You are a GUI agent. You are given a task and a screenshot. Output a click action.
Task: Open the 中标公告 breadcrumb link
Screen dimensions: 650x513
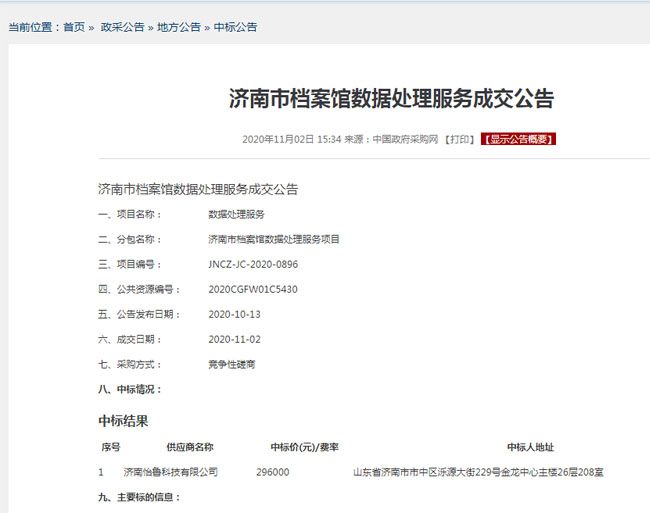[235, 27]
